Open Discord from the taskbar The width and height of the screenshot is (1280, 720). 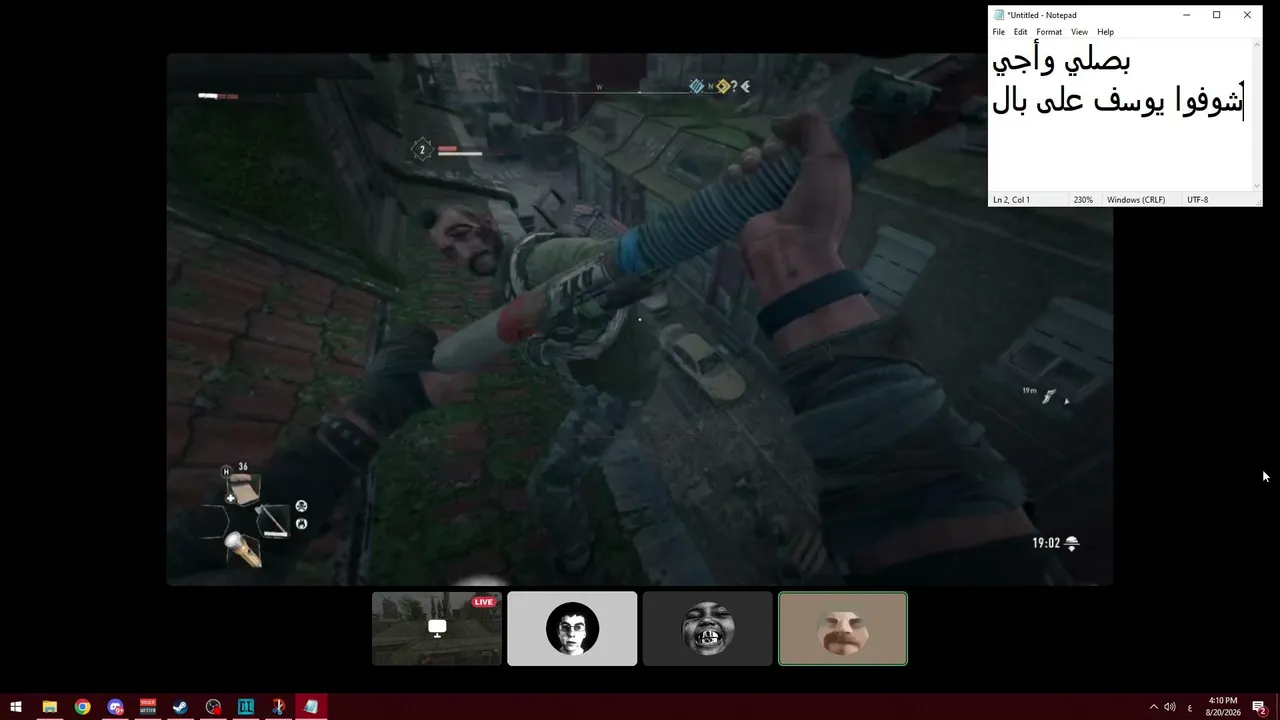[115, 707]
